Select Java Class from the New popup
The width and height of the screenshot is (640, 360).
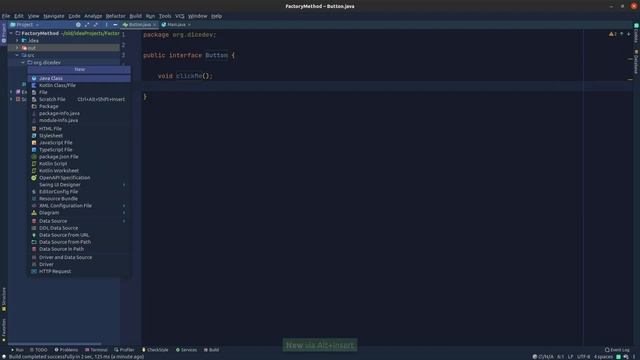[x=79, y=78]
